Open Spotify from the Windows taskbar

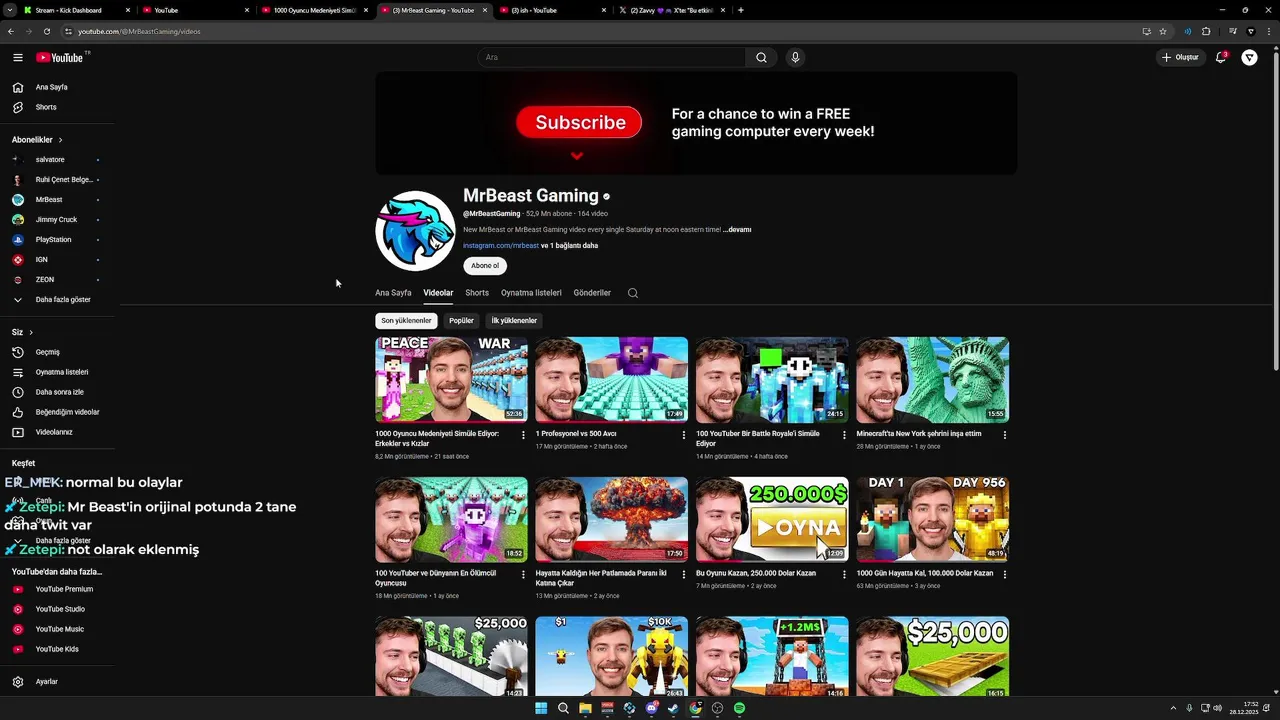[739, 708]
